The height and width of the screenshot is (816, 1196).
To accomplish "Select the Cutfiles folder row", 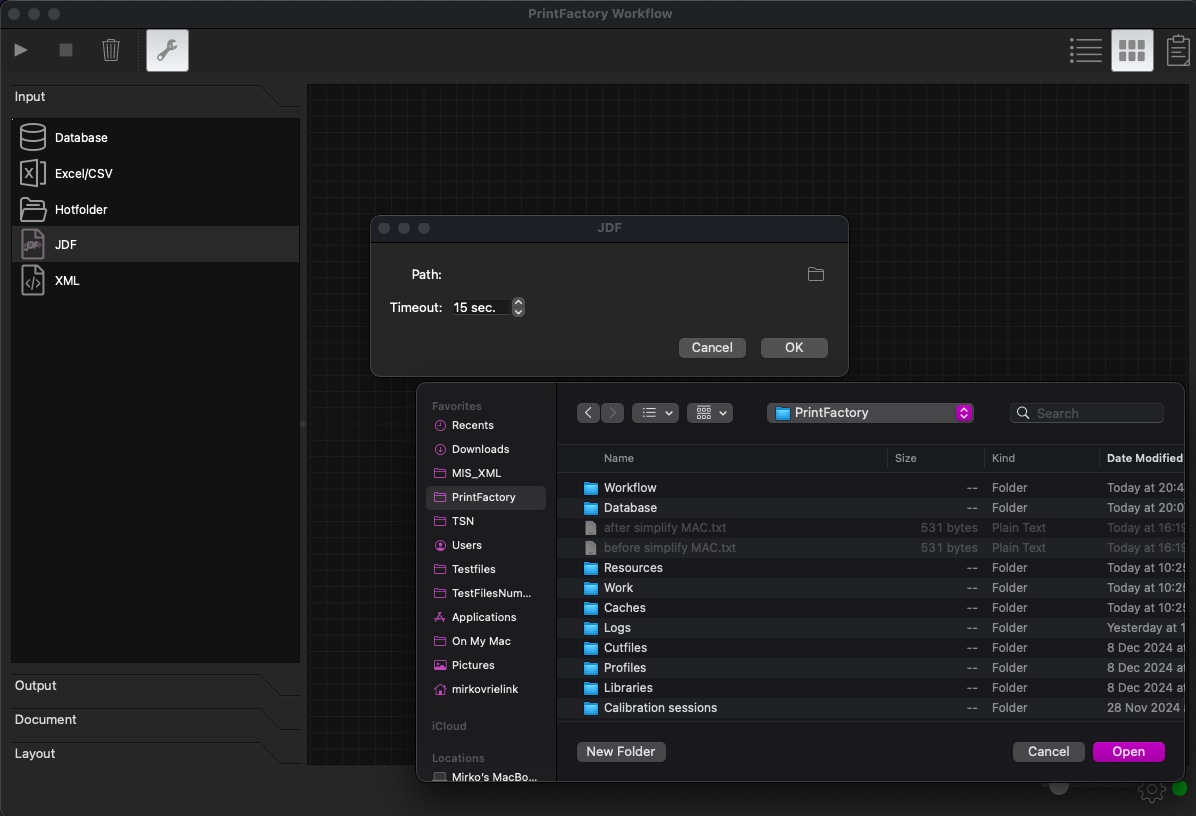I will point(871,647).
